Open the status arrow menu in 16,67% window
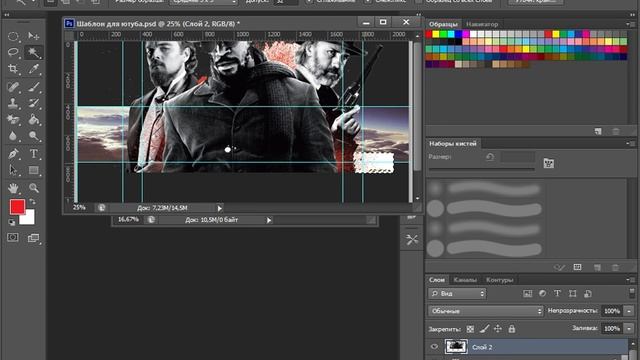The width and height of the screenshot is (640, 360). pos(269,220)
